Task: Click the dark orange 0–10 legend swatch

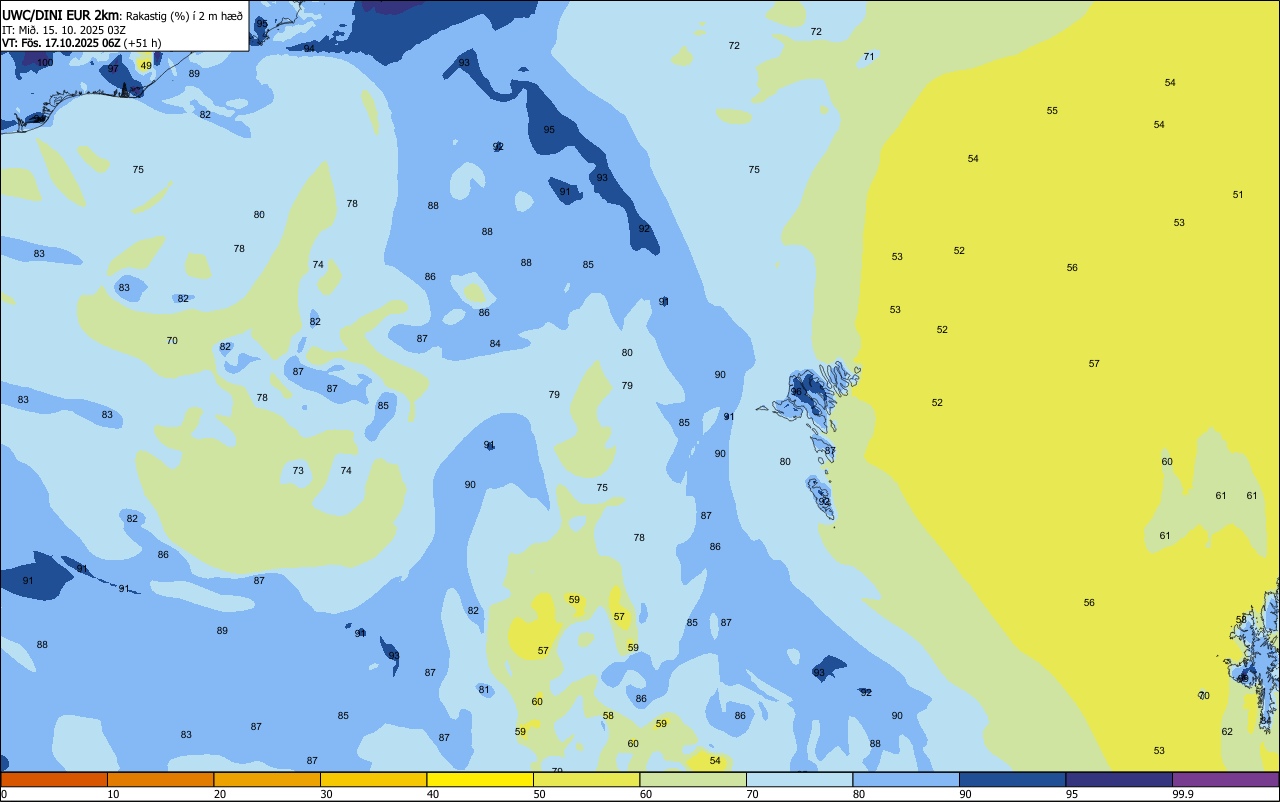Action: [x=54, y=779]
